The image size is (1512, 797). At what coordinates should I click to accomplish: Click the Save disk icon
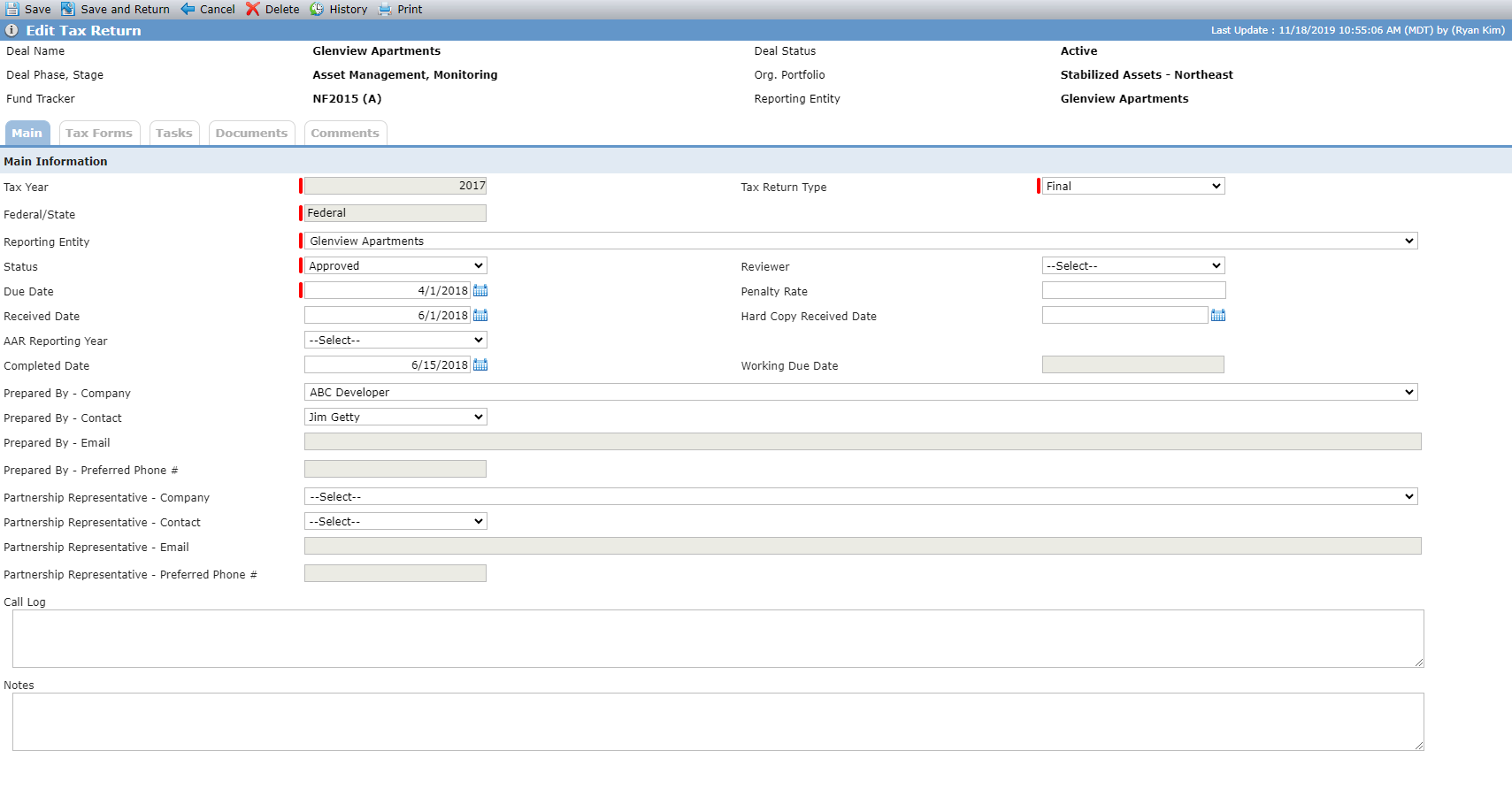point(12,9)
